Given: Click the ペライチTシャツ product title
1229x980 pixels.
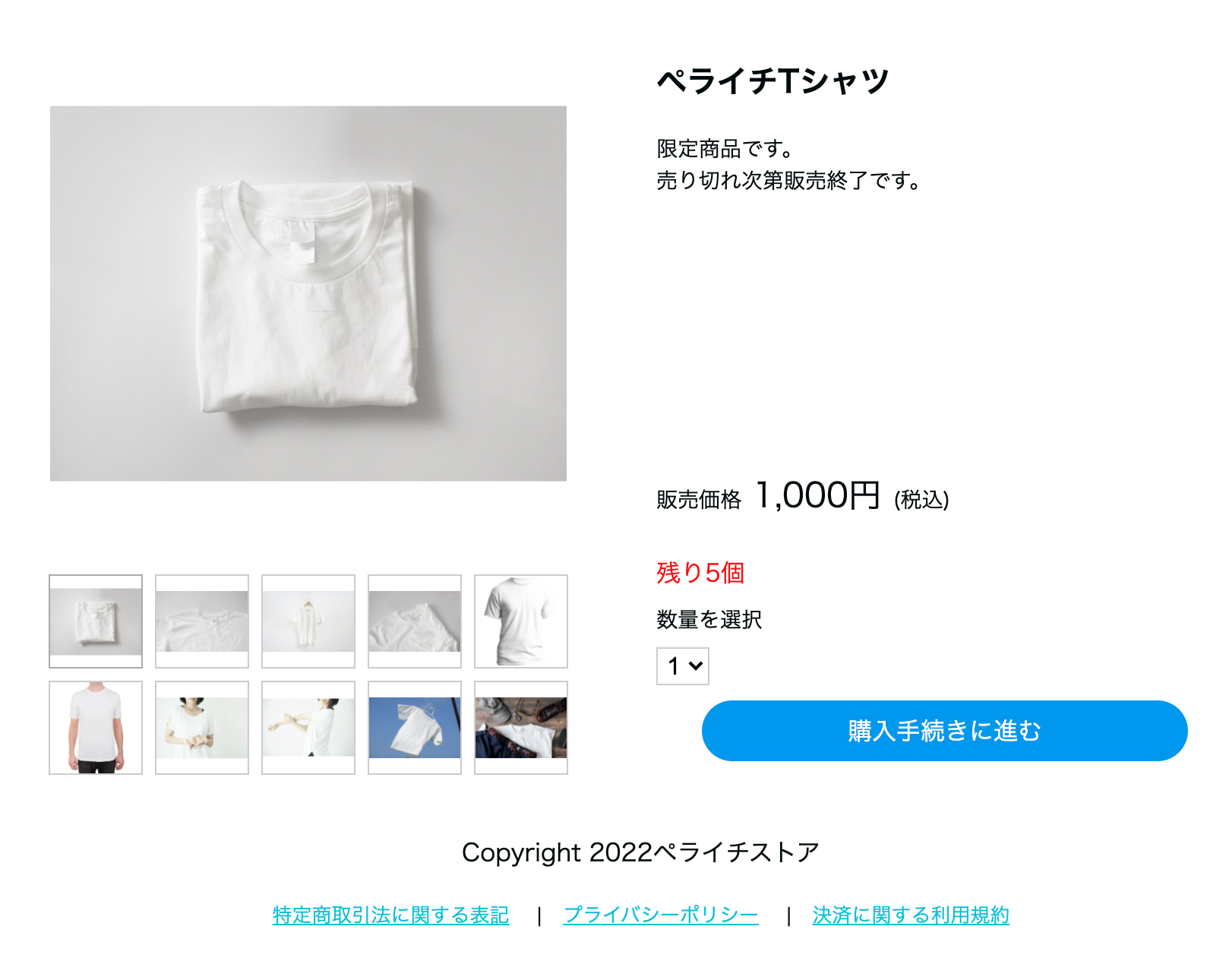Looking at the screenshot, I should 773,81.
